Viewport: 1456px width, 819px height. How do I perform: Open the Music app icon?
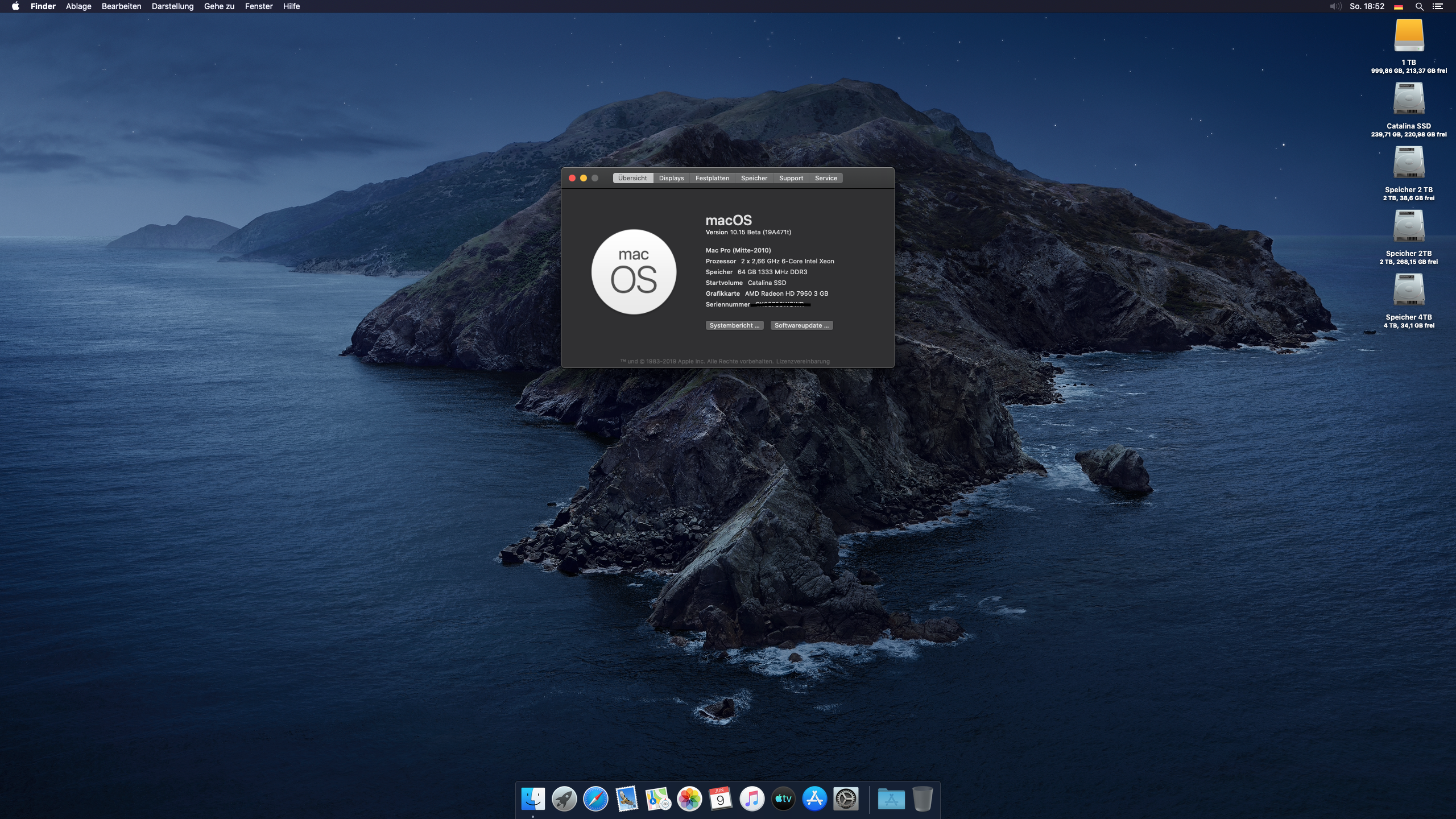pyautogui.click(x=752, y=799)
